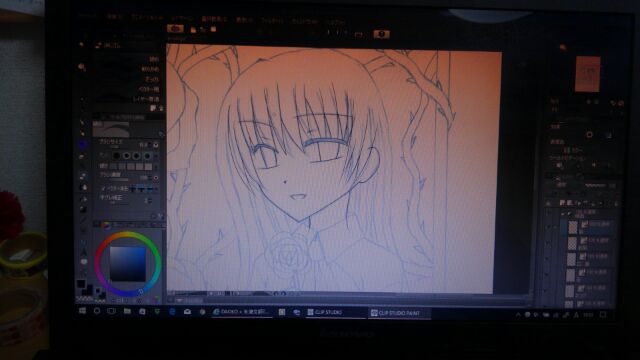Click the brush density slider bar

coord(119,180)
